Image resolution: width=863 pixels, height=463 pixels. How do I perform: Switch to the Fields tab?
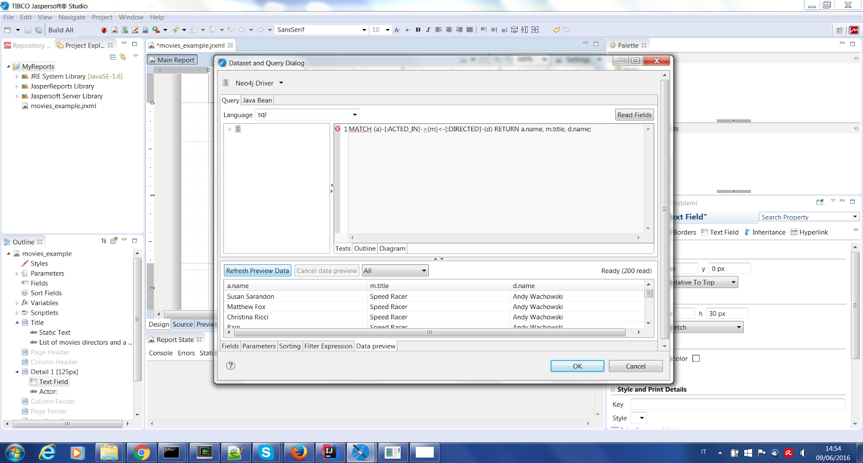tap(230, 346)
